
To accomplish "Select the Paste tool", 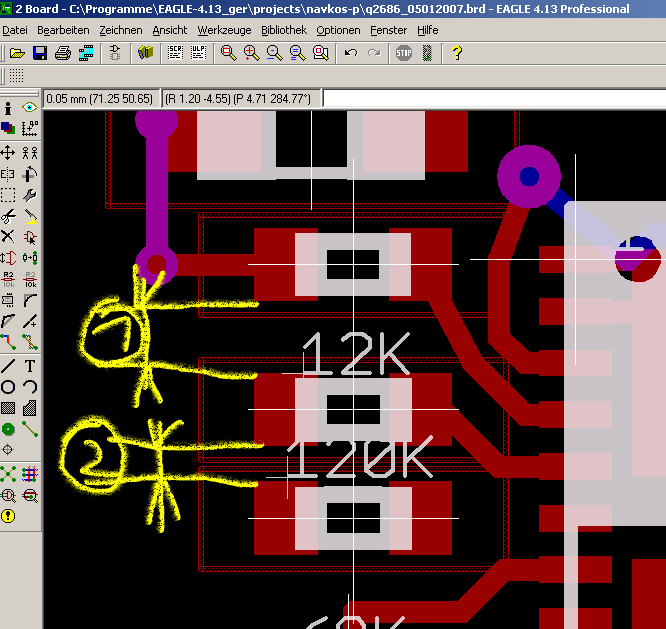I will (x=29, y=217).
